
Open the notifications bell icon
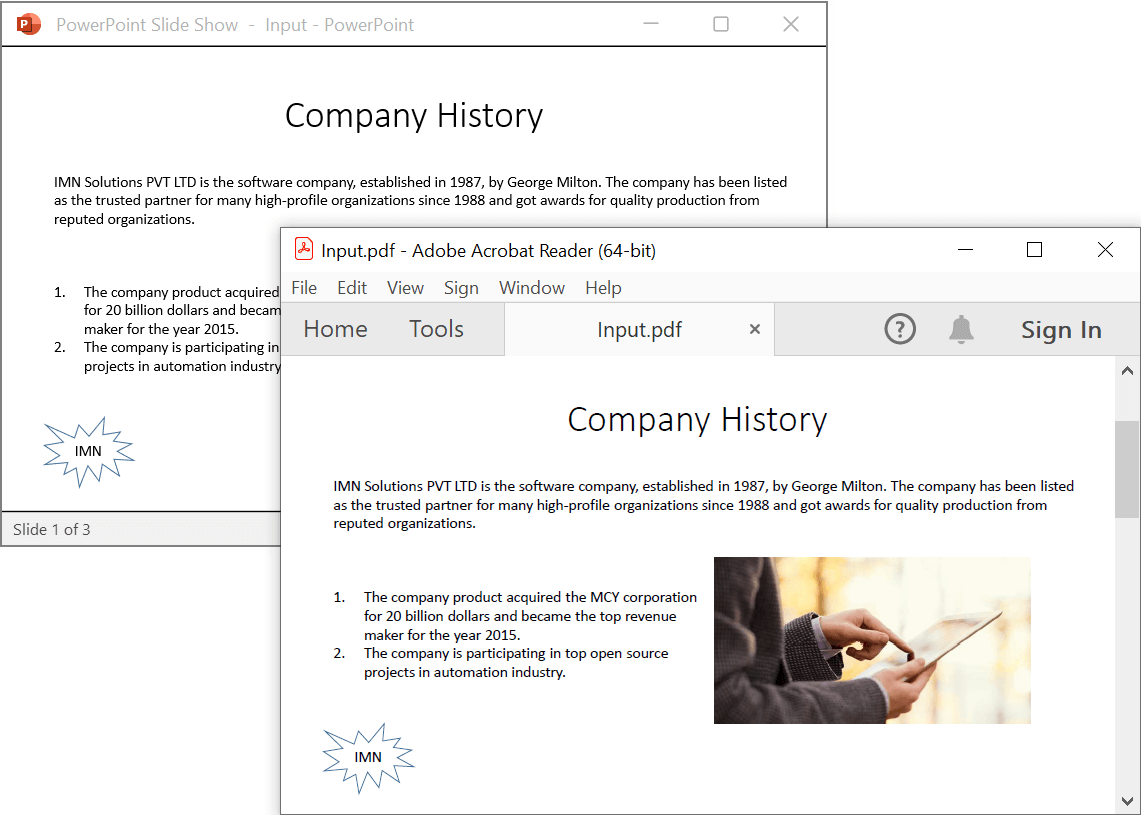pyautogui.click(x=961, y=329)
